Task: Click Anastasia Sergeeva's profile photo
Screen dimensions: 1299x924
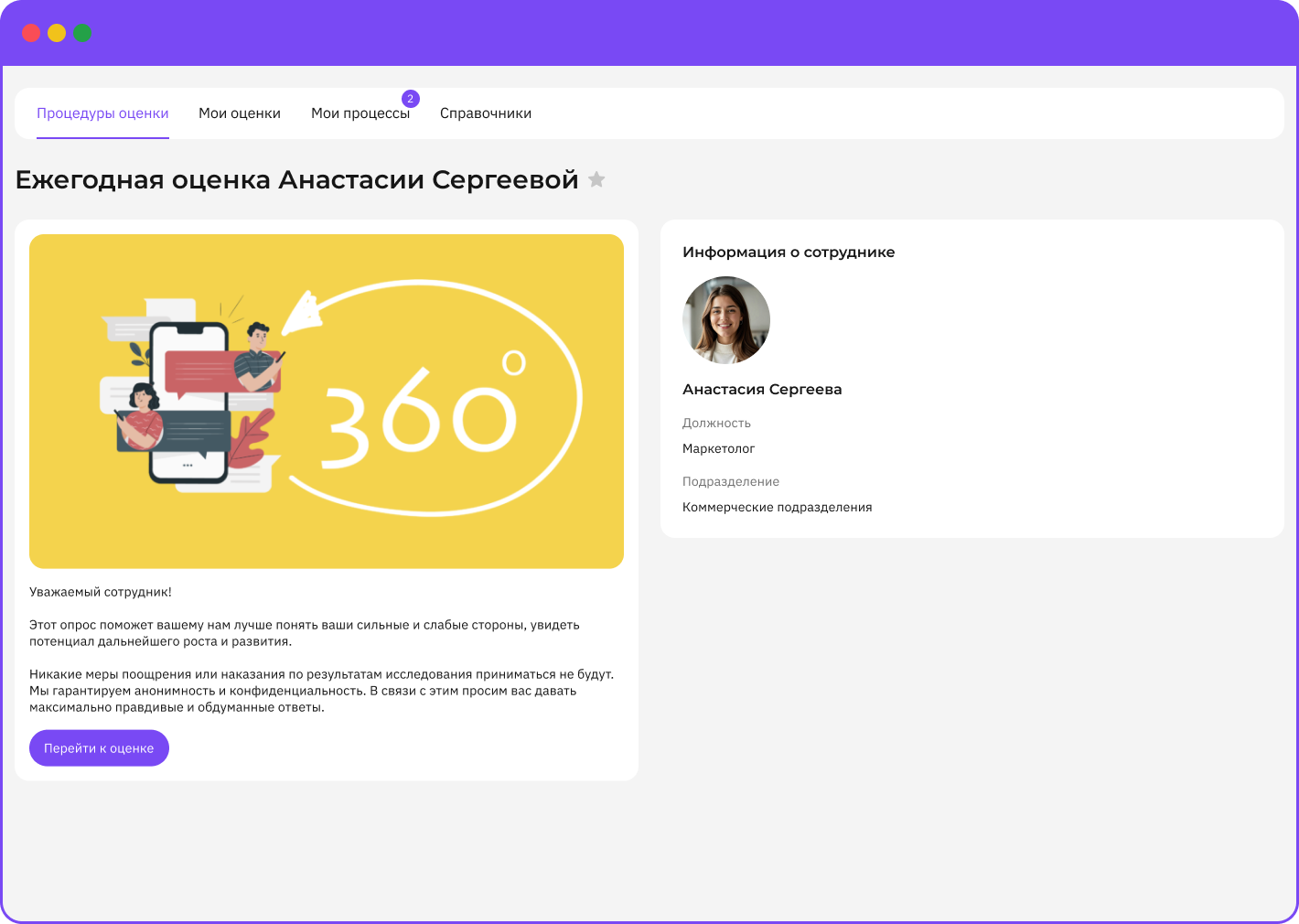Action: [x=725, y=320]
